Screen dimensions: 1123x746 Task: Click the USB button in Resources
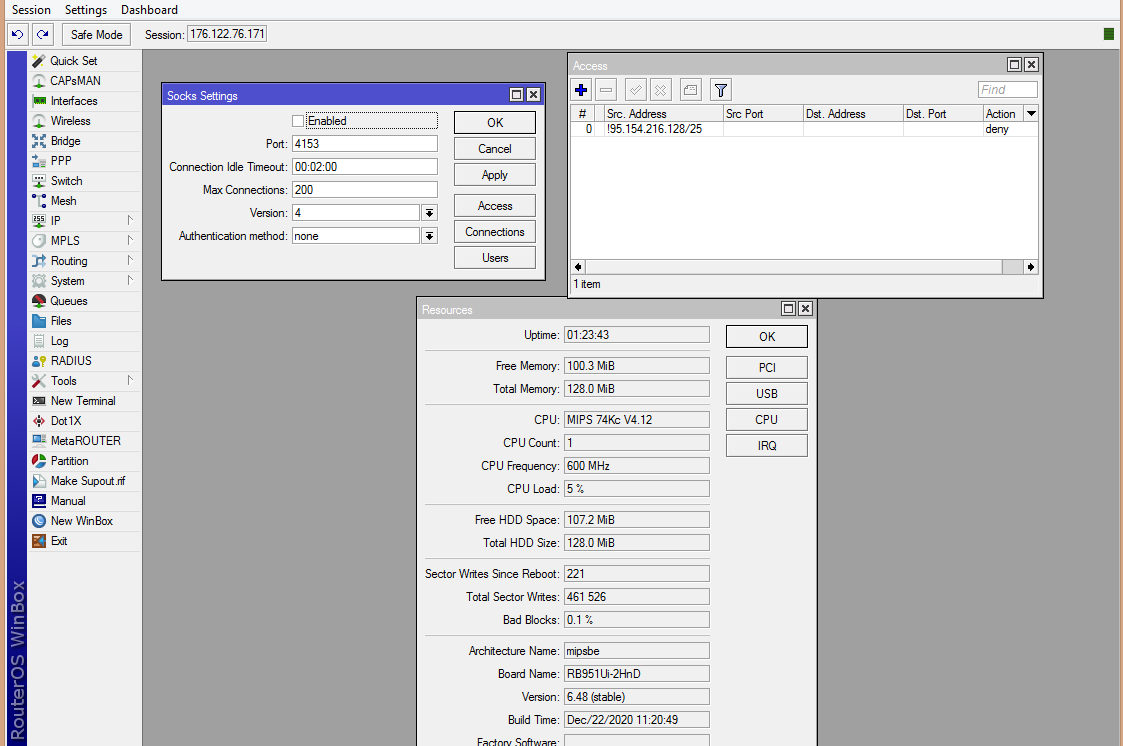coord(767,394)
